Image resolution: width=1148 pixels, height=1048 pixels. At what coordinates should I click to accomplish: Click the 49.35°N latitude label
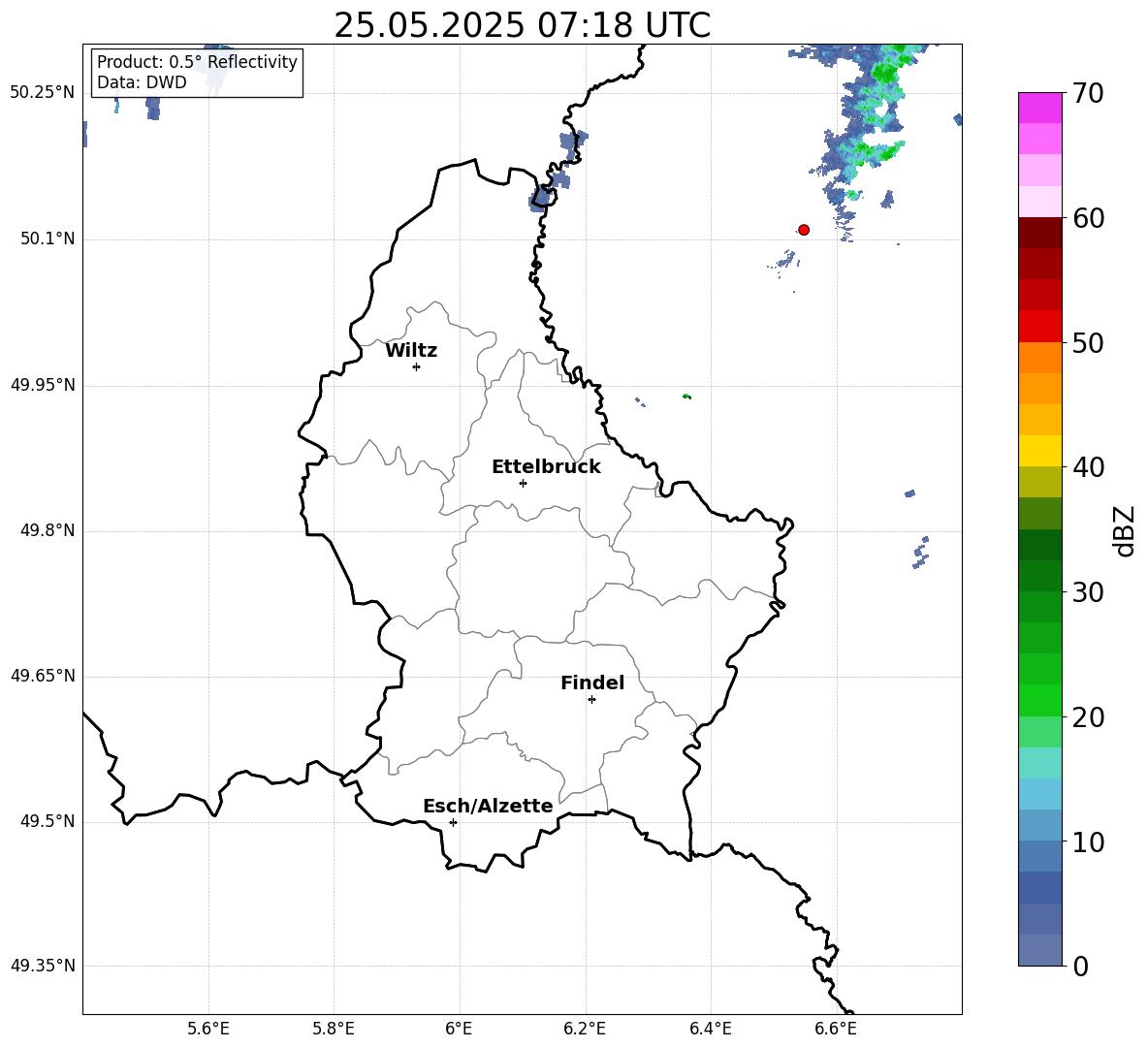(43, 966)
